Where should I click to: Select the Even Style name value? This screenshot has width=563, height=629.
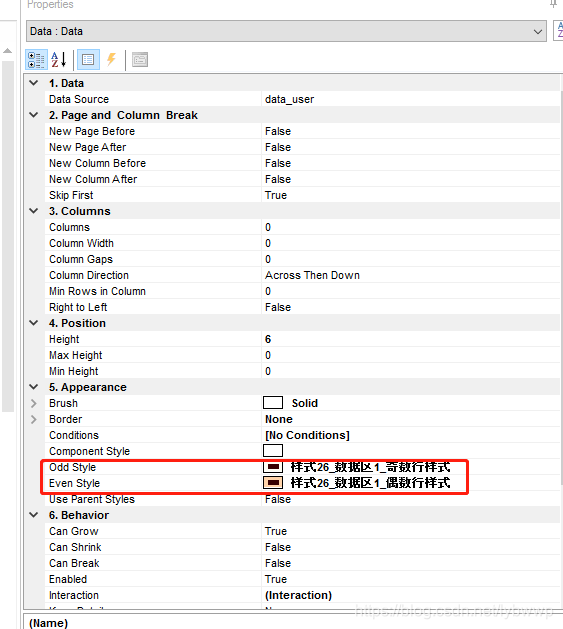pos(370,483)
